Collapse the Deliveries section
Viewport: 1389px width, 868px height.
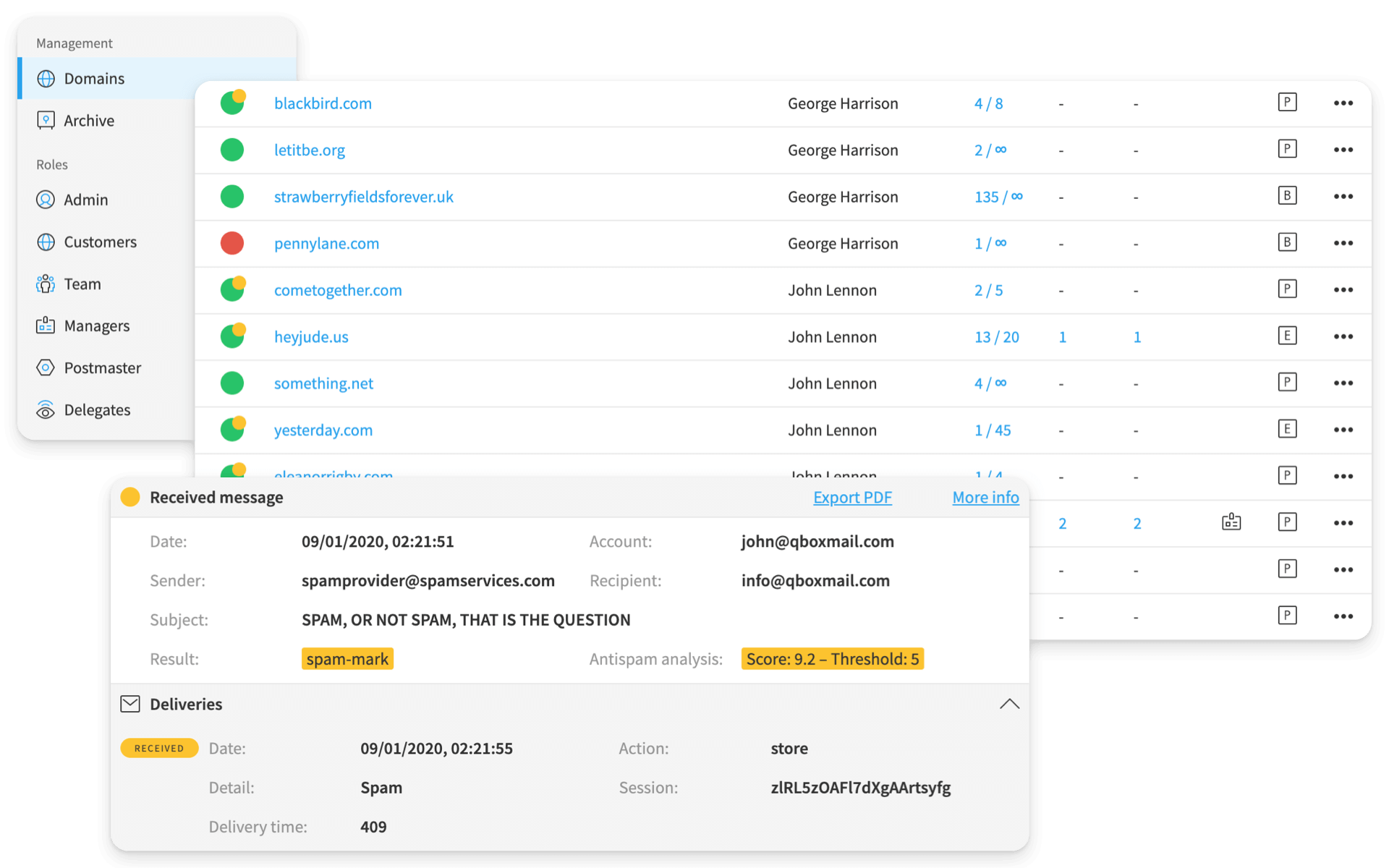[x=1009, y=703]
